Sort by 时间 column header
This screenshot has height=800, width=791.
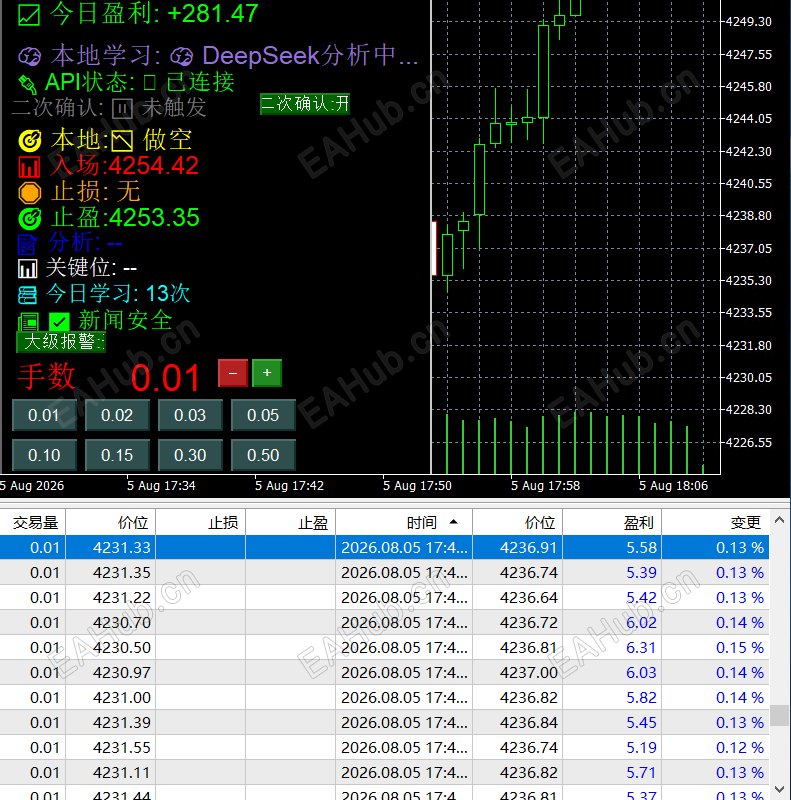(404, 522)
